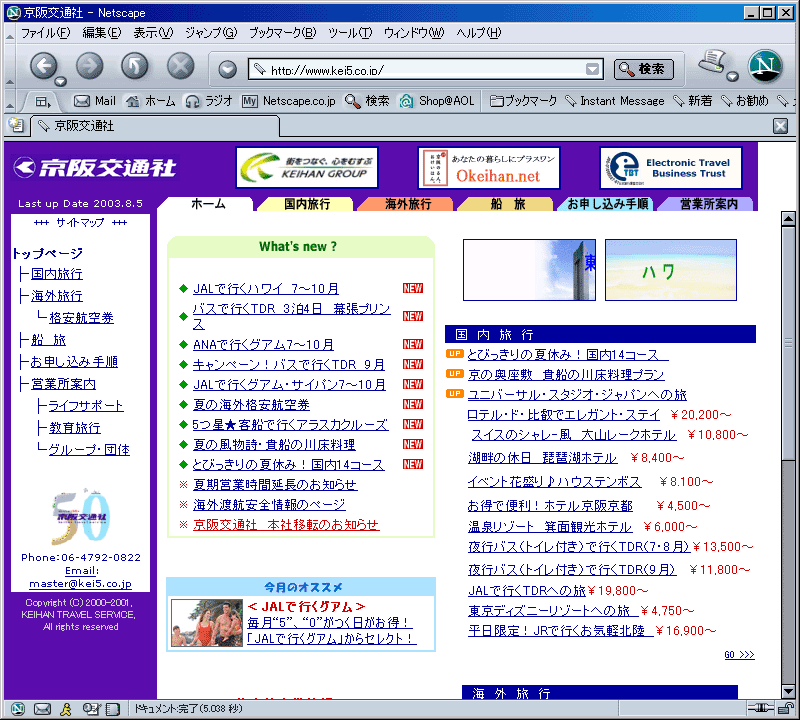Click the round dropdown button left of URL bar
This screenshot has width=800, height=720.
pos(228,69)
